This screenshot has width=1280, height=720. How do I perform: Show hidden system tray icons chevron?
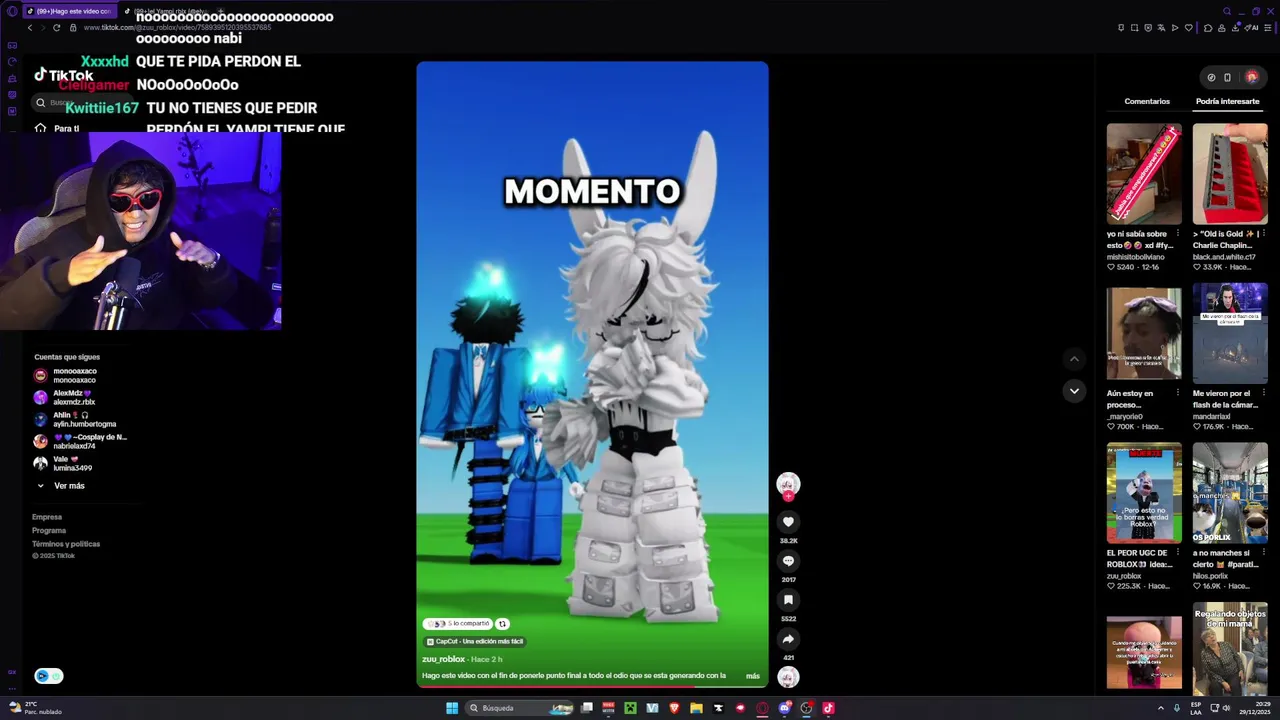[x=1161, y=708]
